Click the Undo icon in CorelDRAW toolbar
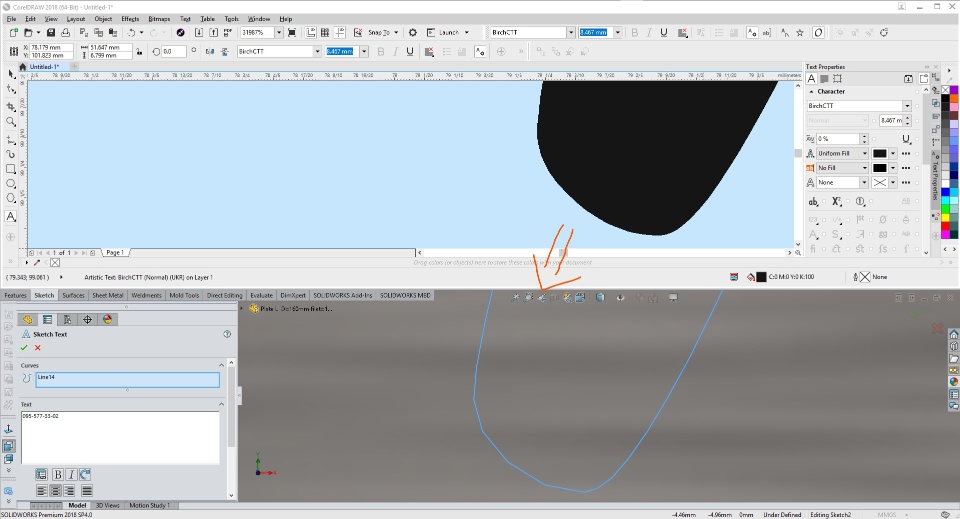The width and height of the screenshot is (960, 519). pyautogui.click(x=131, y=32)
